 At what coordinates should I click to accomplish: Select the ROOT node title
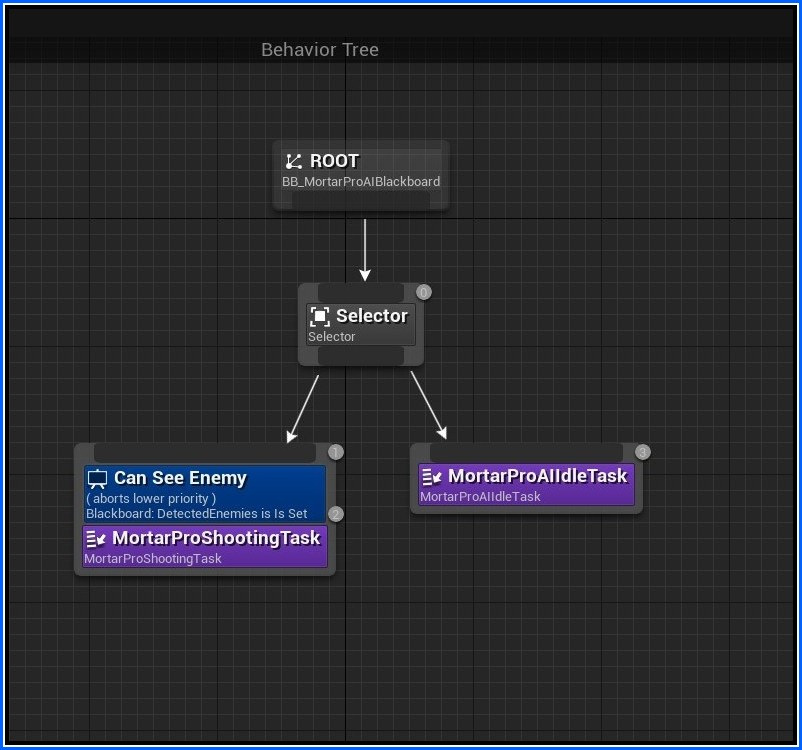click(335, 161)
